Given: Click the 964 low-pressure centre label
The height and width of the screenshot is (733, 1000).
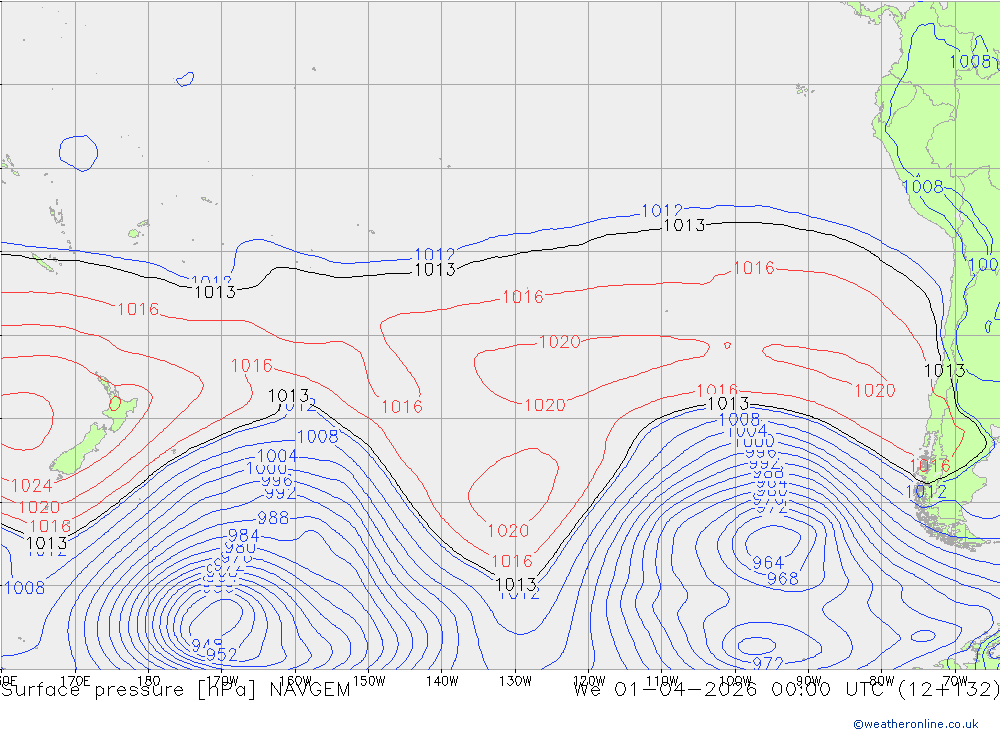Looking at the screenshot, I should point(767,563).
